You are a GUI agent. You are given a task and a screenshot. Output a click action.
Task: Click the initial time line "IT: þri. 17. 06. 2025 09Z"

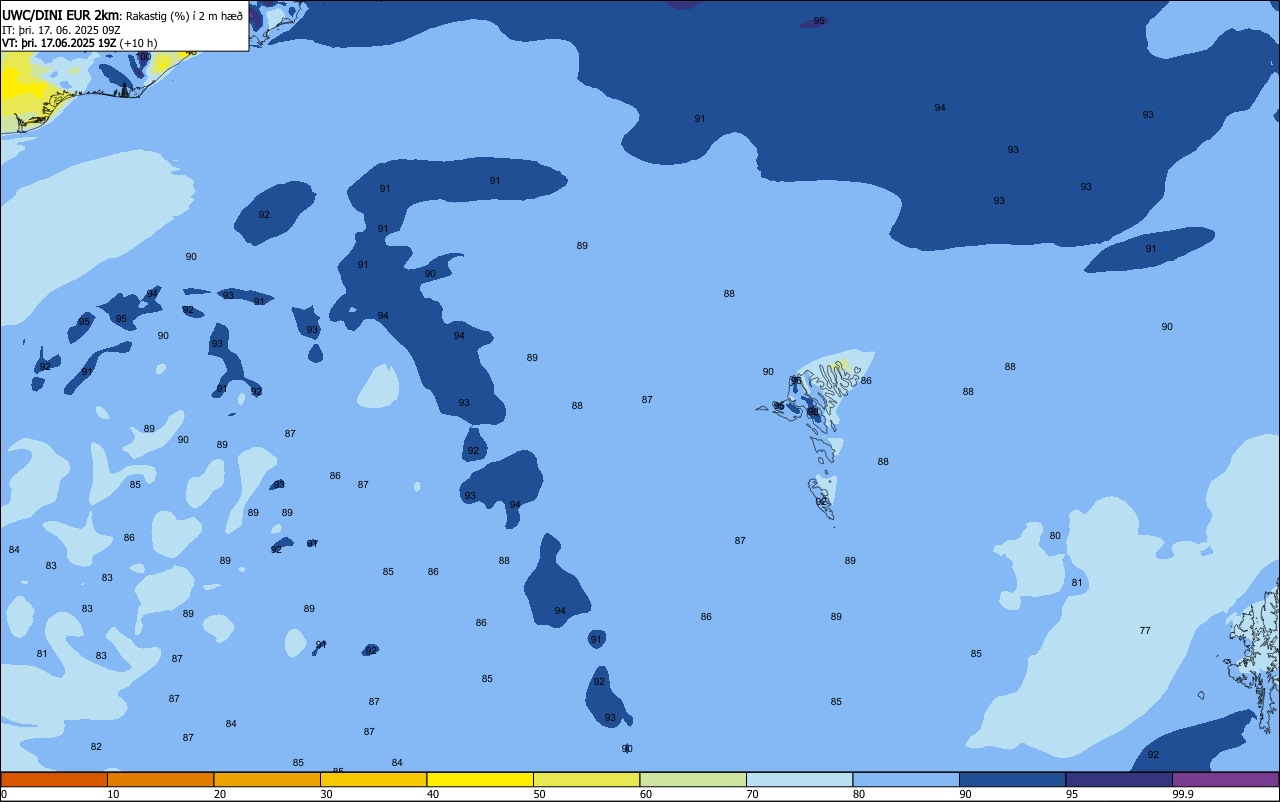coord(61,29)
